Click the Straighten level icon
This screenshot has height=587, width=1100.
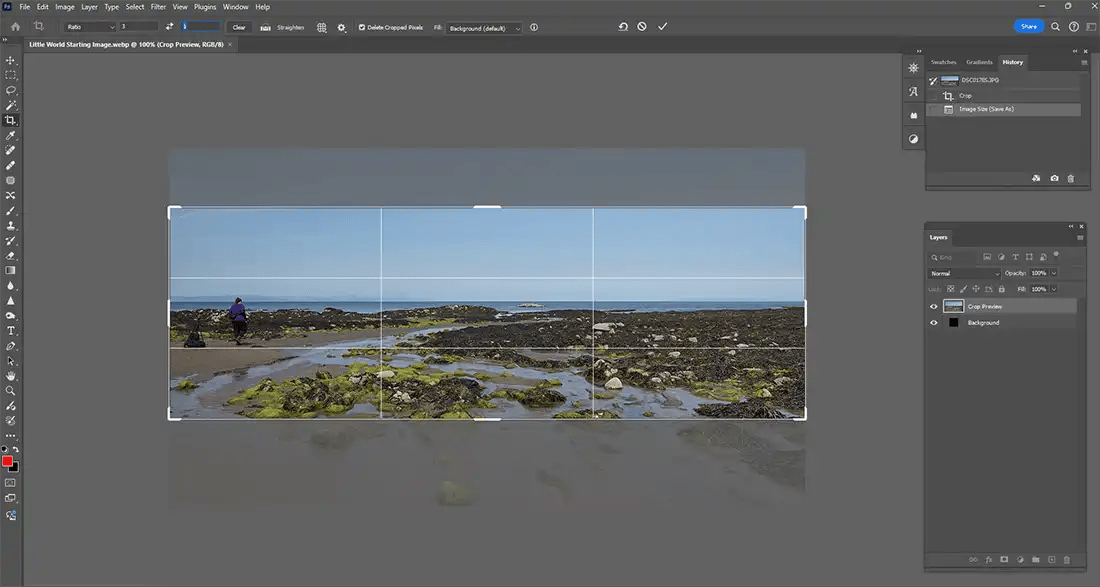(x=266, y=27)
